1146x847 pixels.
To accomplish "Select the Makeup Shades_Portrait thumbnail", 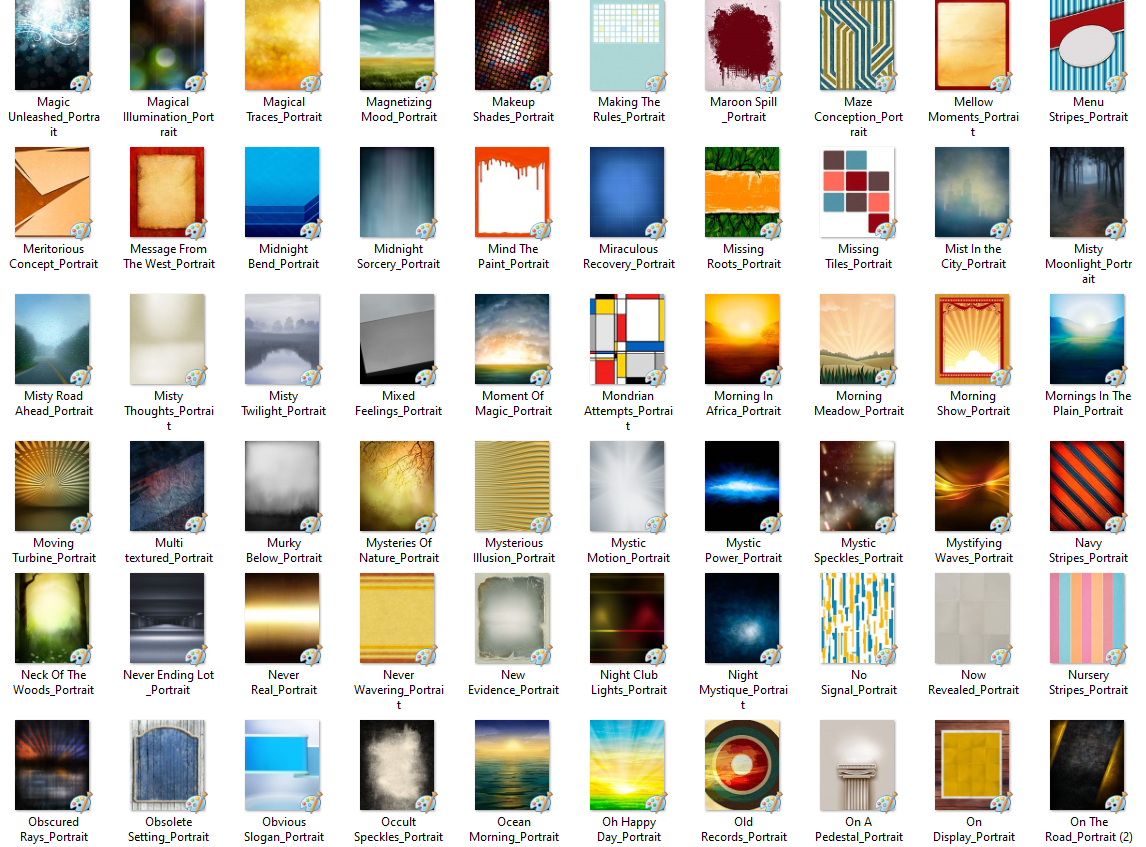I will coord(513,45).
